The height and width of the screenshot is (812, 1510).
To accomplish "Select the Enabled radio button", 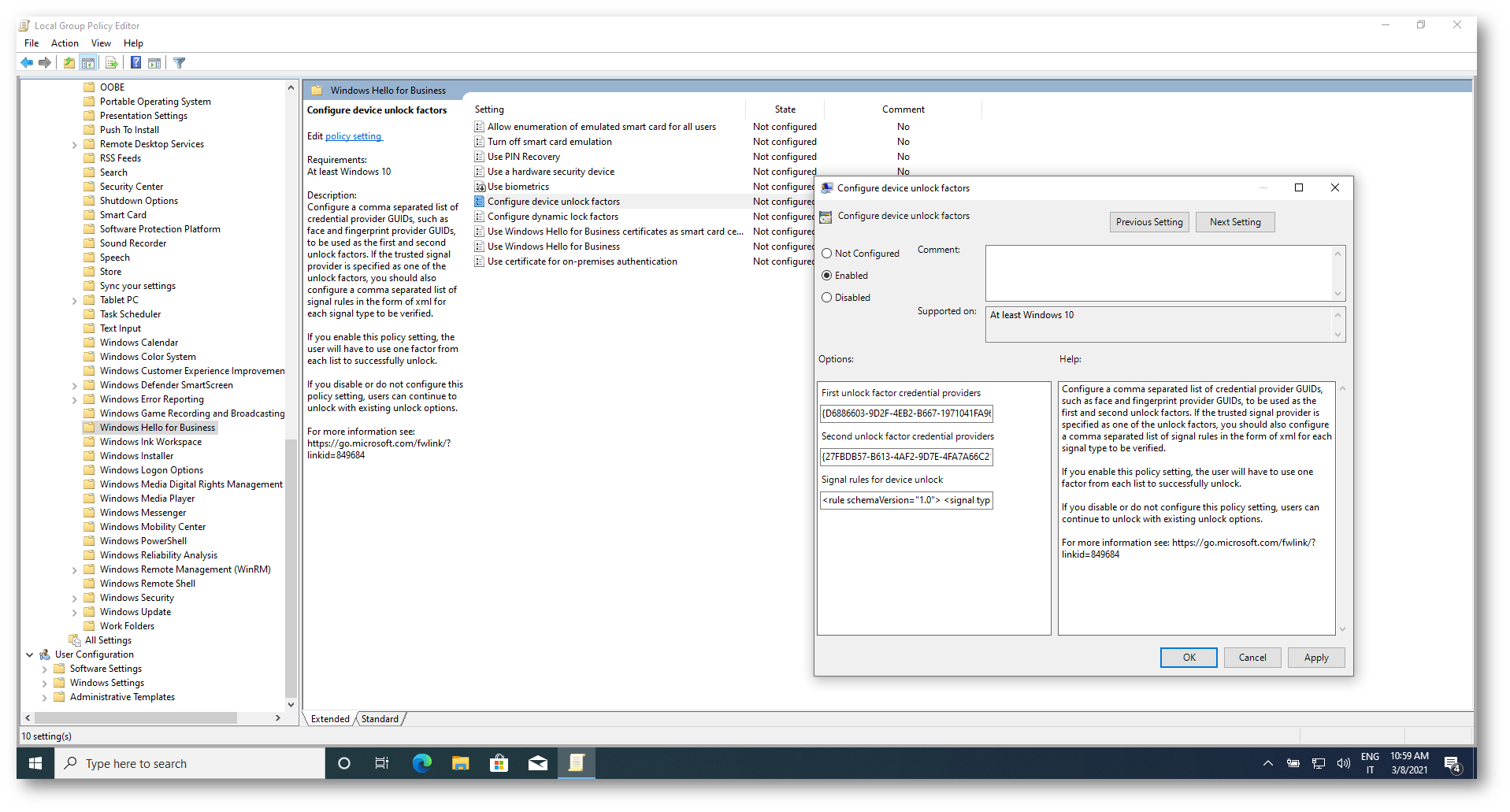I will [826, 276].
